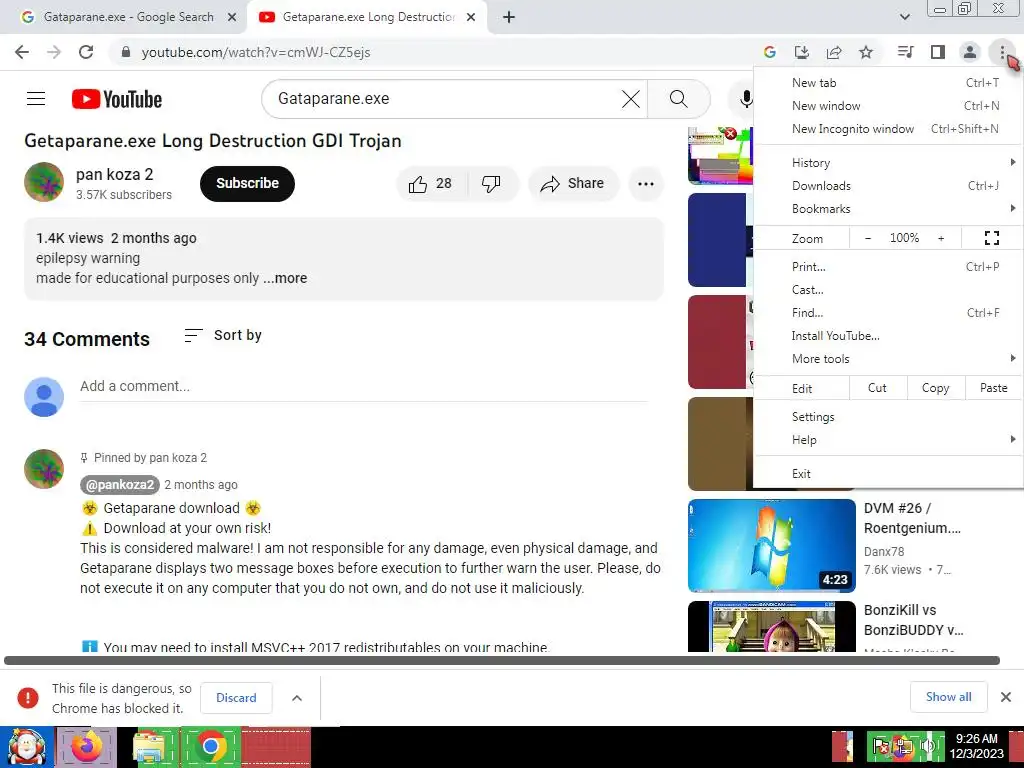This screenshot has height=768, width=1024.
Task: Go to YouTube home via logo
Action: 117,99
